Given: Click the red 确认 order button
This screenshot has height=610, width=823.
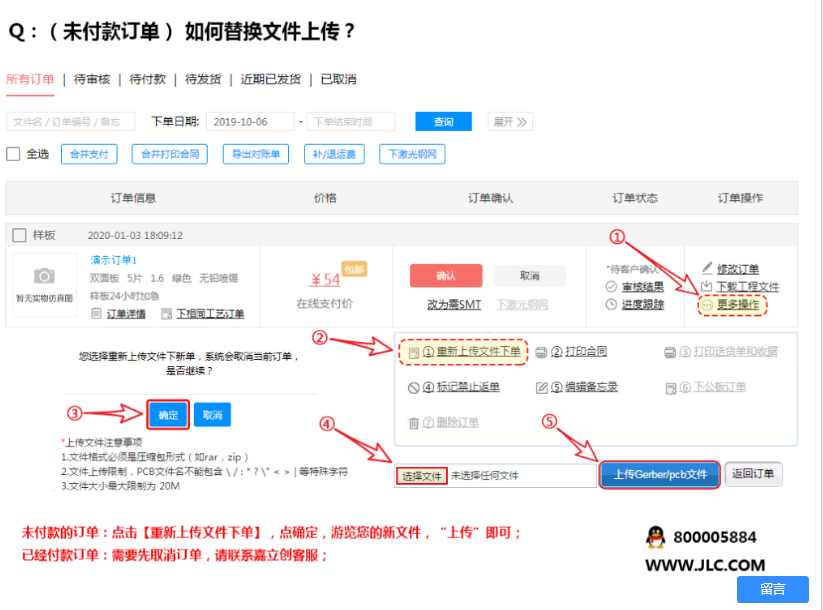Looking at the screenshot, I should coord(445,276).
